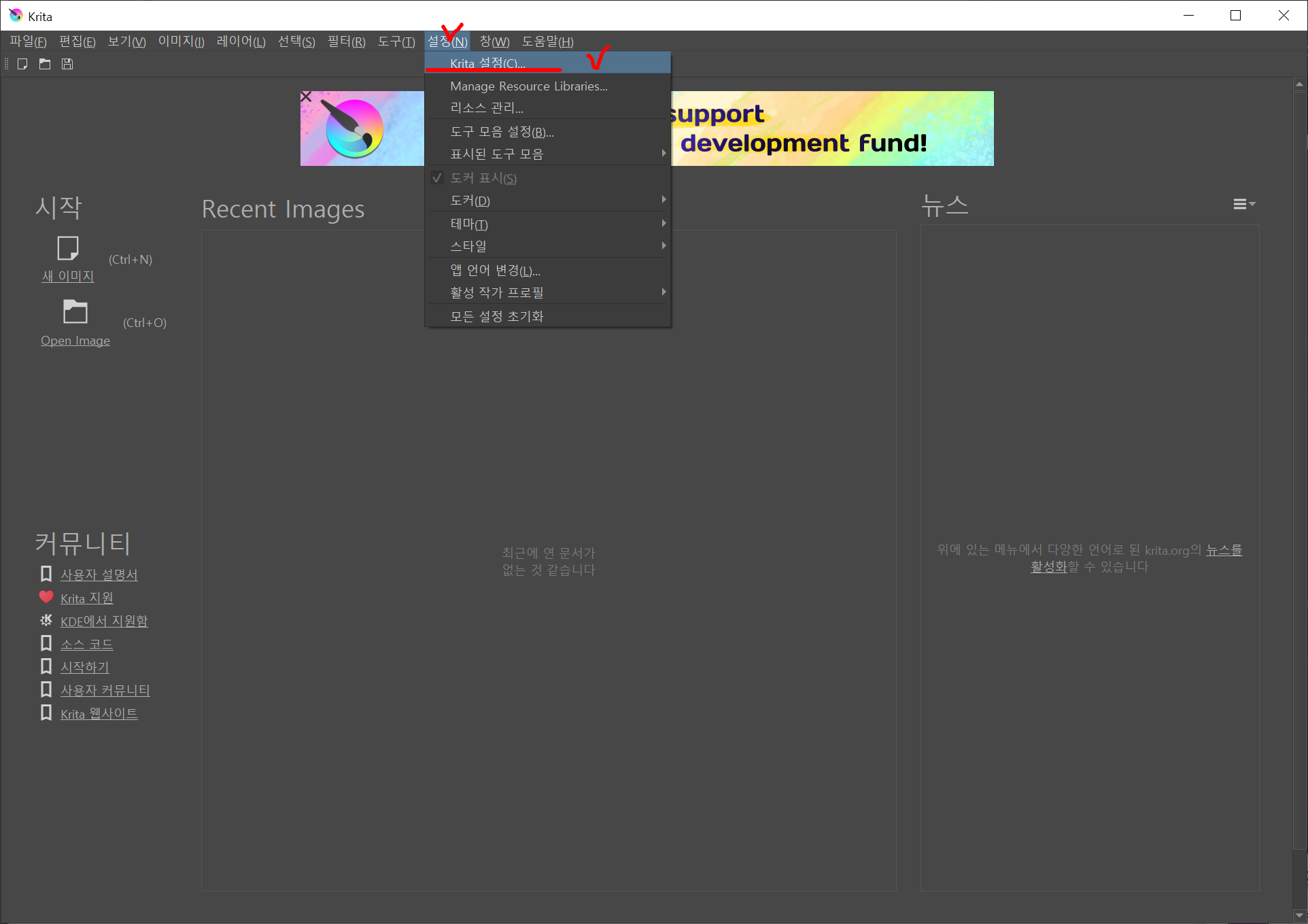Open the news hamburger menu dropdown
The height and width of the screenshot is (924, 1308).
[1243, 204]
